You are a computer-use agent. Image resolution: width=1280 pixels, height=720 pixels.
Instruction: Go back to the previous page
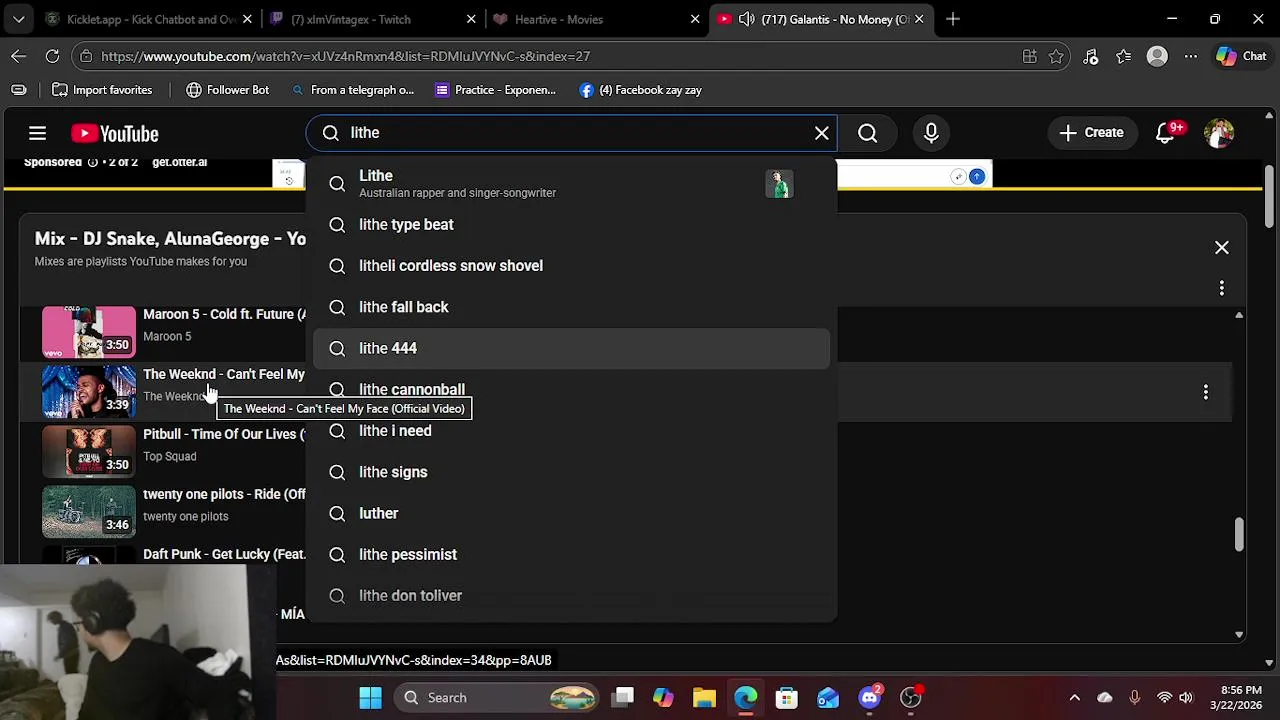coord(19,57)
